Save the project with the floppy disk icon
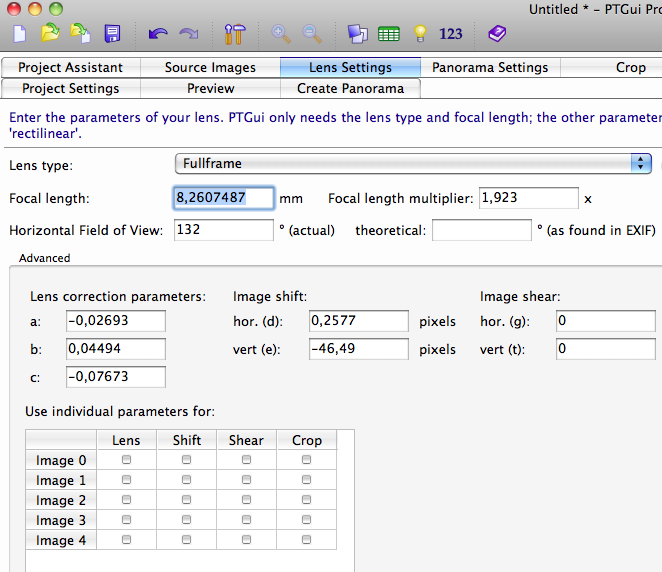662x572 pixels. point(112,34)
